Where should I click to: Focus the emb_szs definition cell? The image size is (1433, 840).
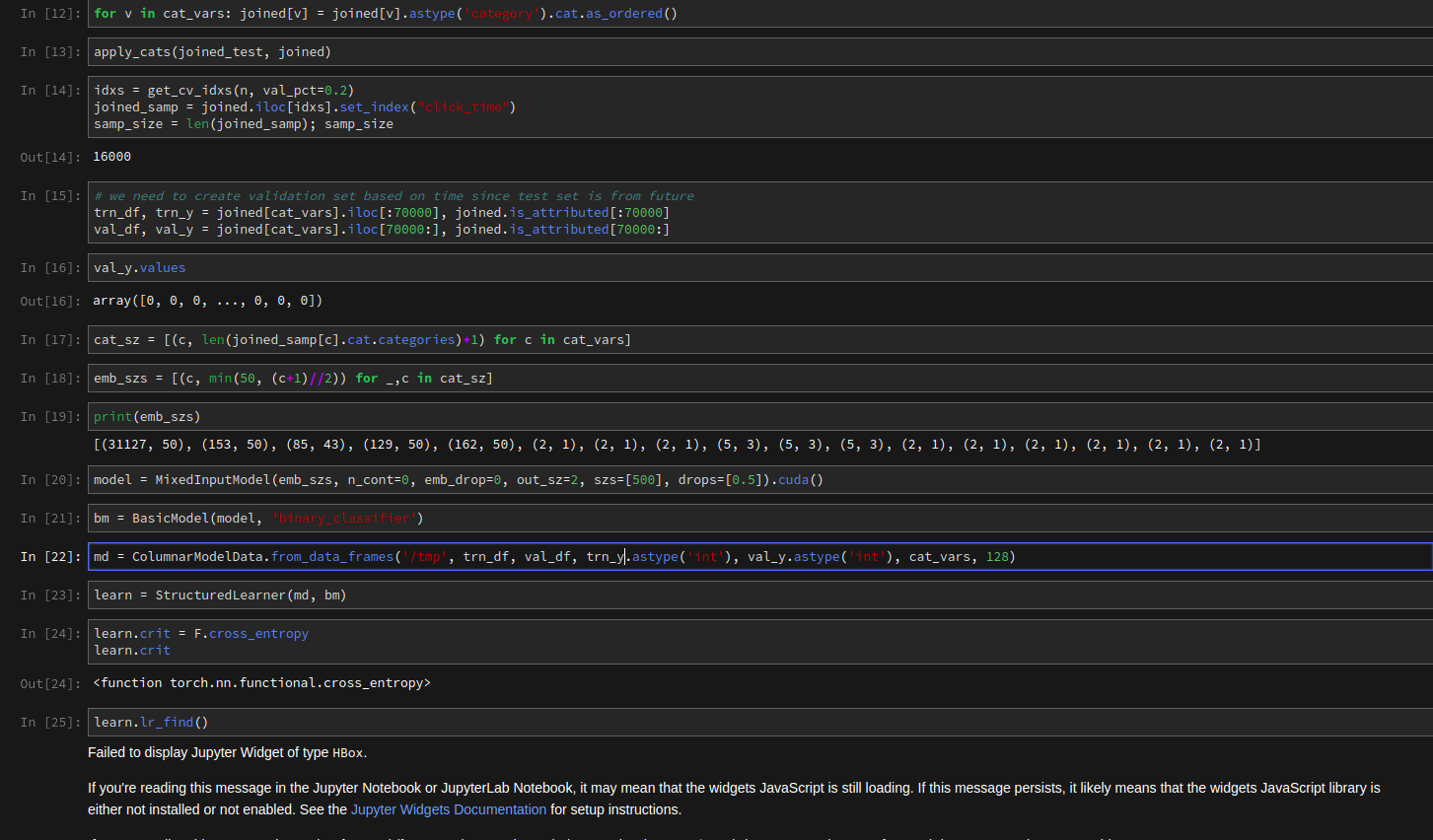(x=759, y=379)
